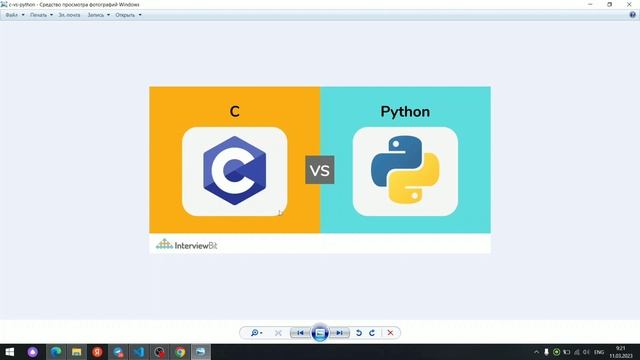Restore down the photo viewer window
640x360 pixels.
(610, 4)
